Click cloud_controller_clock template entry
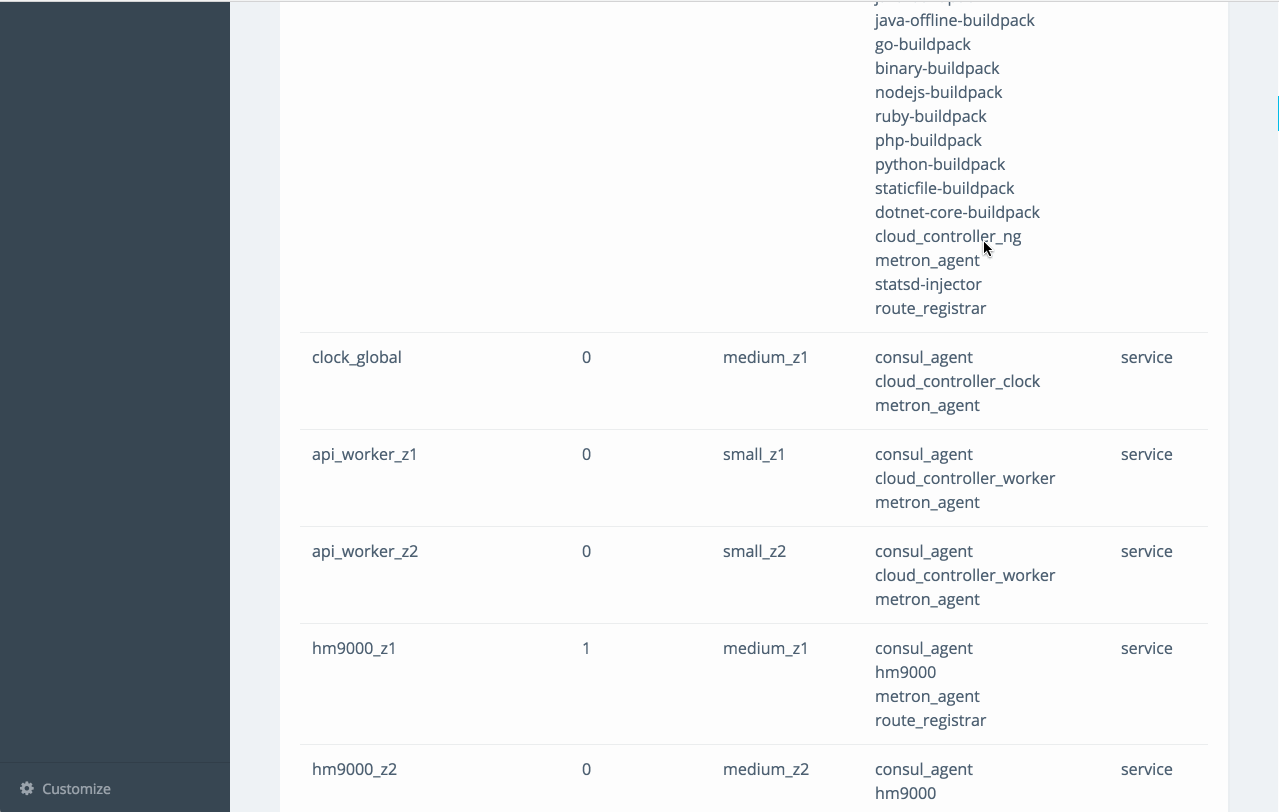1279x812 pixels. coord(957,382)
